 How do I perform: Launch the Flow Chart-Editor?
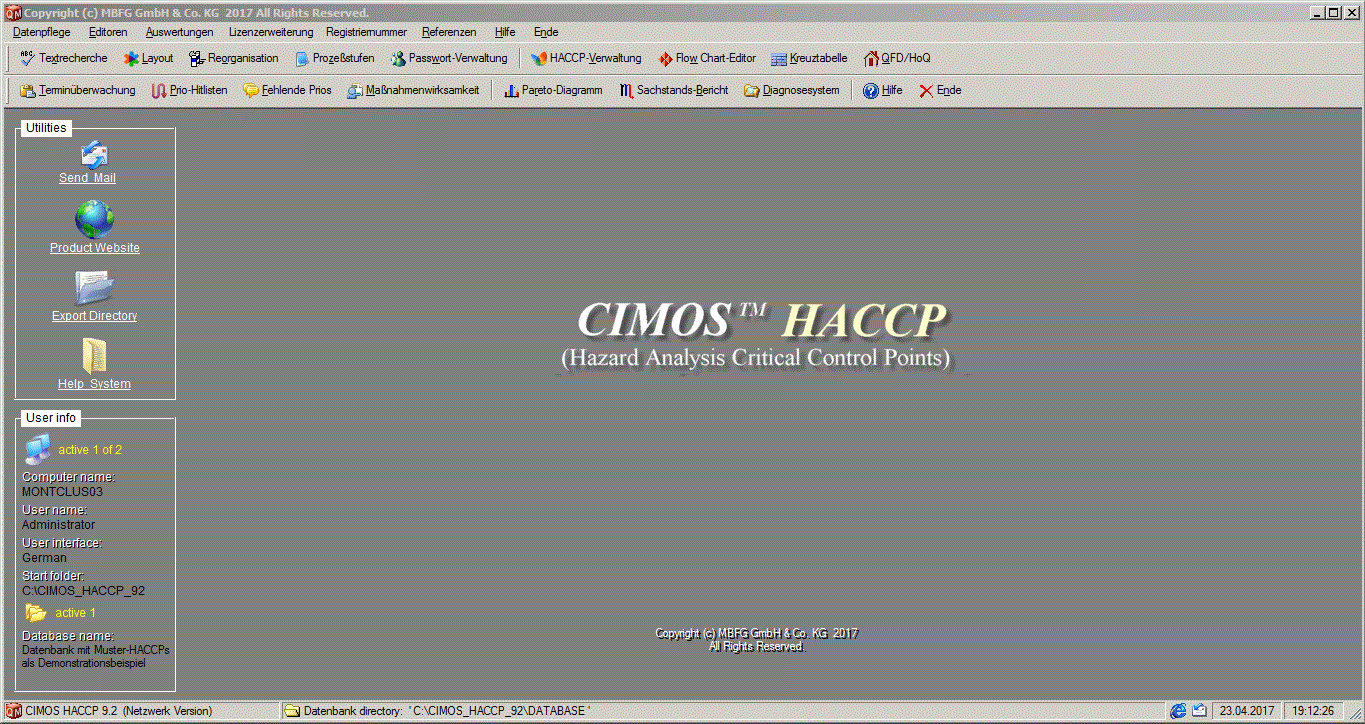tap(707, 58)
